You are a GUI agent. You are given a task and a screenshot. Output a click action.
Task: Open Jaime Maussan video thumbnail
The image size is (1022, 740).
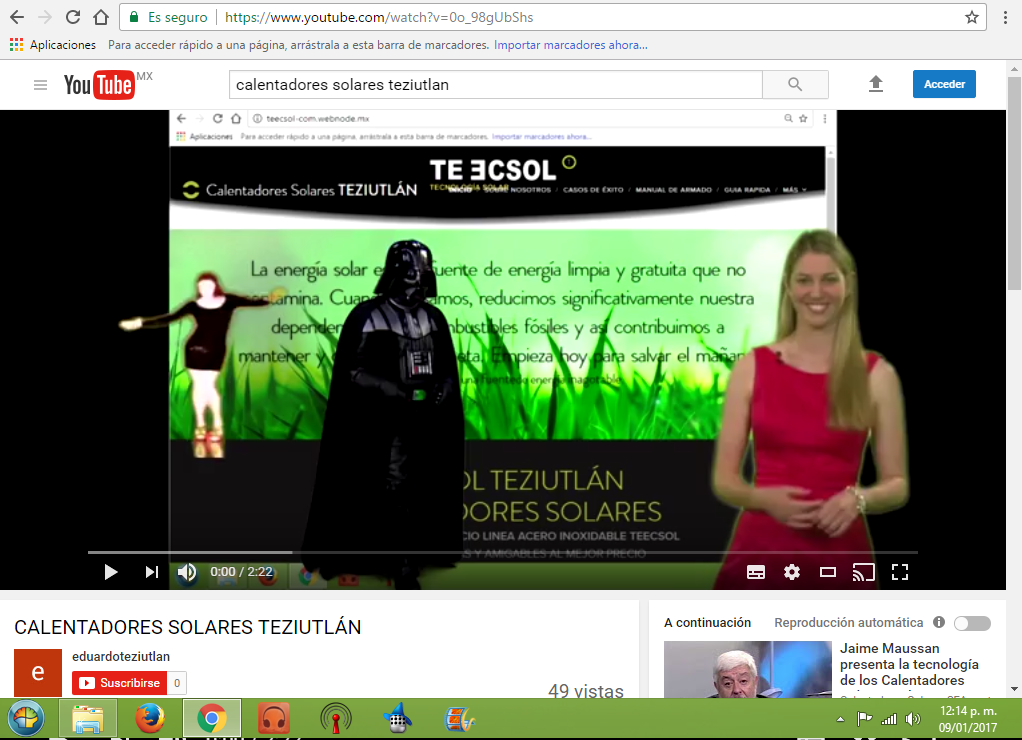point(748,670)
